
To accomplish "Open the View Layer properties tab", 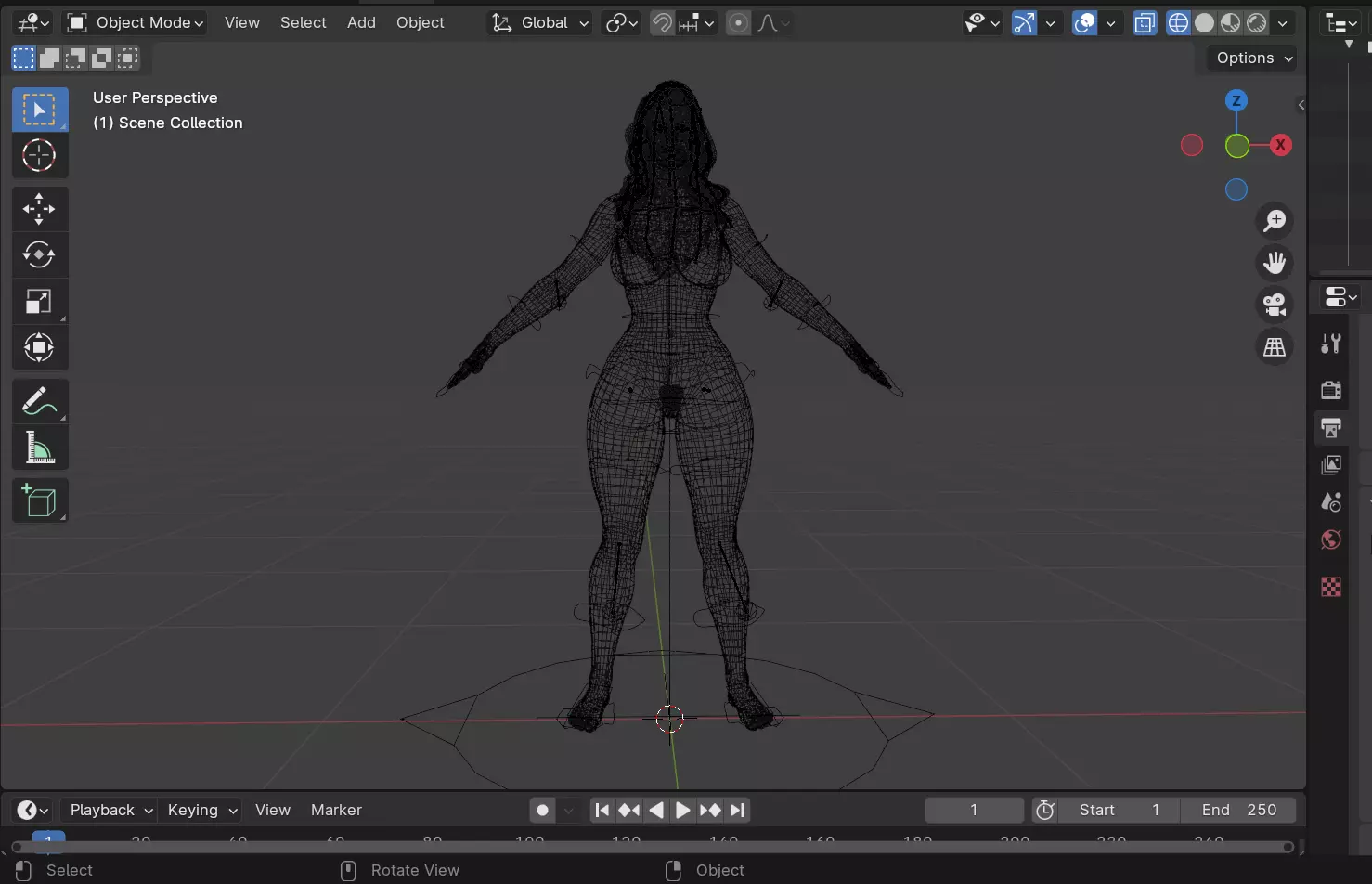I will [x=1331, y=464].
